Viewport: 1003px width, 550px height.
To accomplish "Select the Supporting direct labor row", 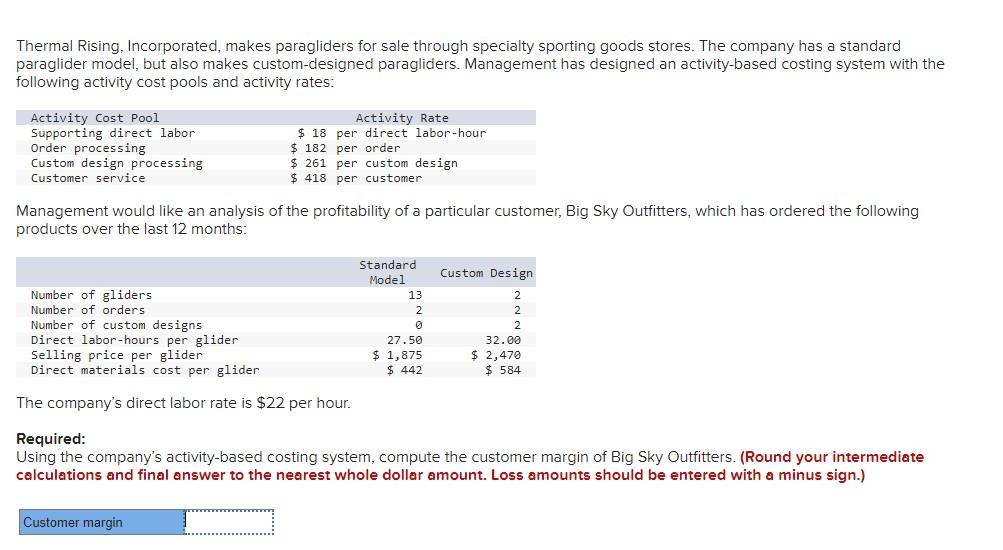I will [x=276, y=133].
